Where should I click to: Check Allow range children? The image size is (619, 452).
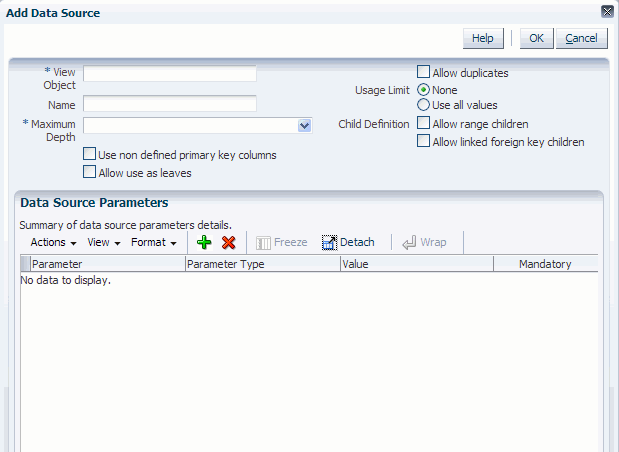tap(423, 123)
